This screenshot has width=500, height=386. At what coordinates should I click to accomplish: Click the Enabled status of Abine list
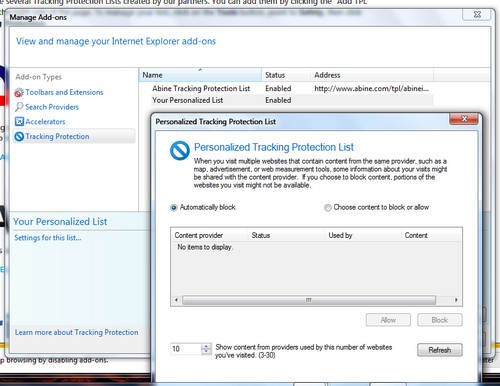point(278,89)
